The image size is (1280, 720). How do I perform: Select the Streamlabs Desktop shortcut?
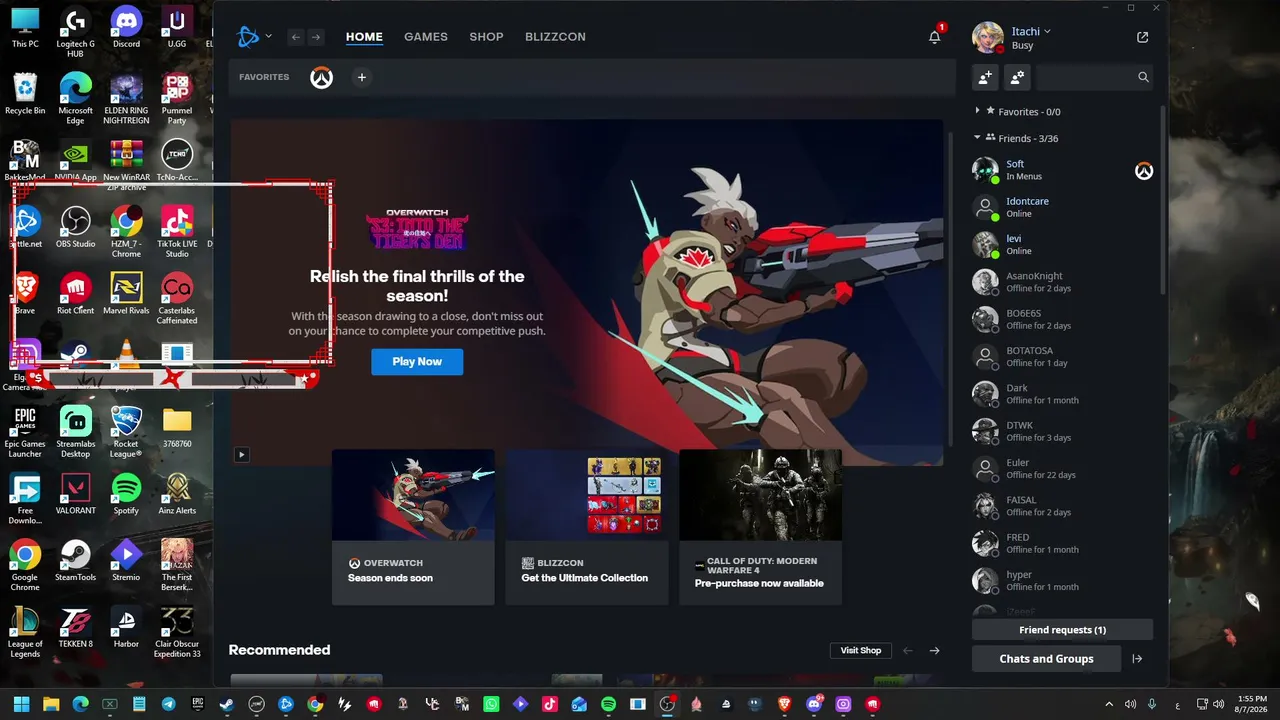click(76, 432)
